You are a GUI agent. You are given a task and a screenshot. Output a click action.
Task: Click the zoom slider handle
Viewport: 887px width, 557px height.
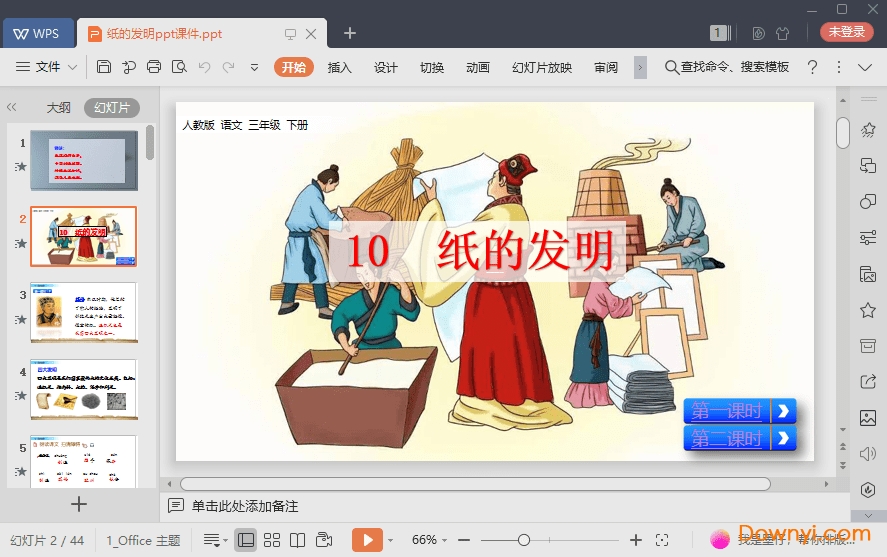[524, 541]
